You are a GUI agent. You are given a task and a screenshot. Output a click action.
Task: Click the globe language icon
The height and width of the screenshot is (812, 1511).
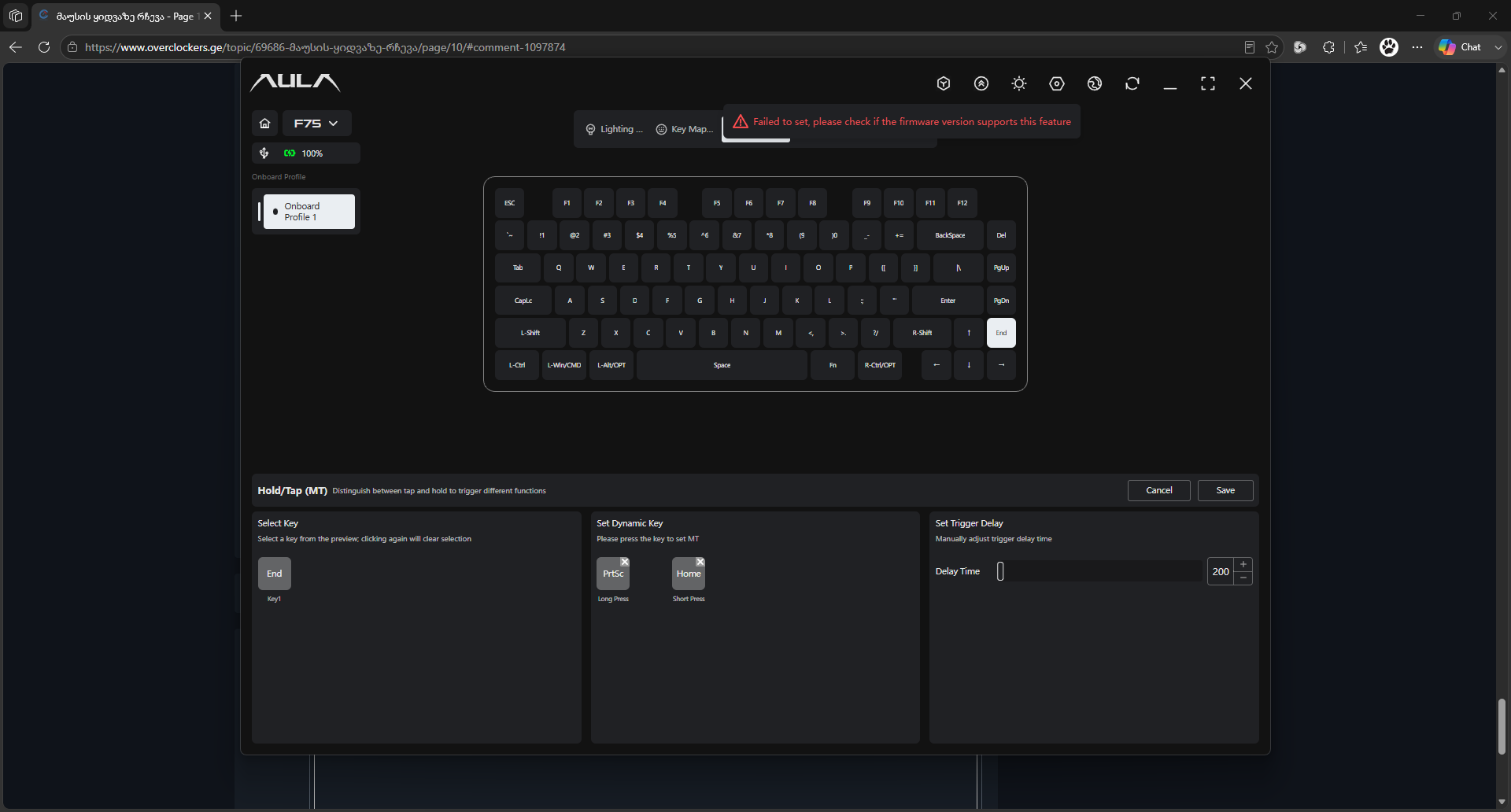[x=1095, y=83]
